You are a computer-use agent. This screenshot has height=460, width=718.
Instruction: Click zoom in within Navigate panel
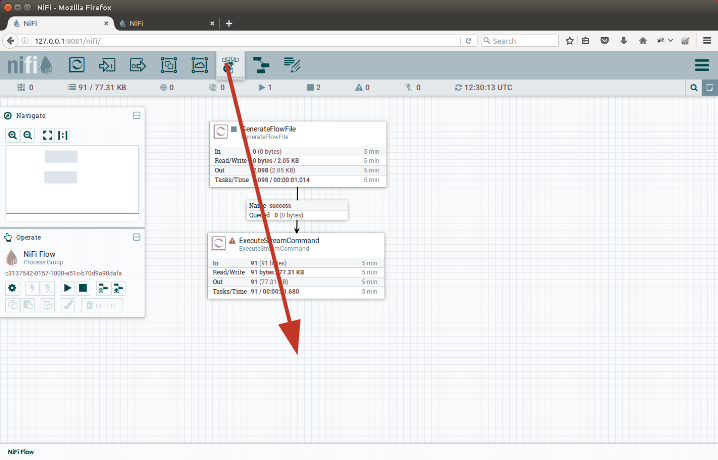point(13,135)
